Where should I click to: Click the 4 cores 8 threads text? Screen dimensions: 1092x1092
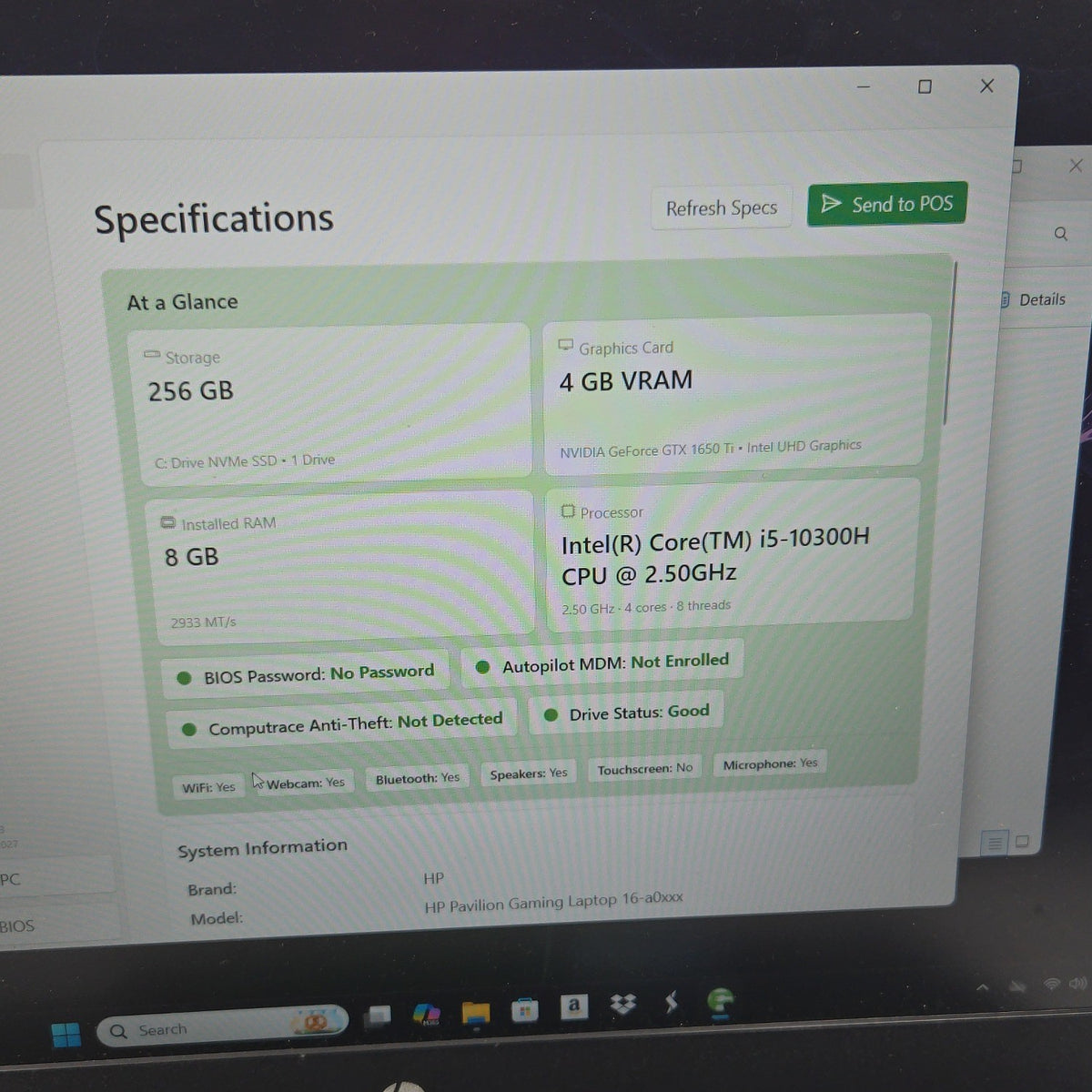click(x=677, y=606)
